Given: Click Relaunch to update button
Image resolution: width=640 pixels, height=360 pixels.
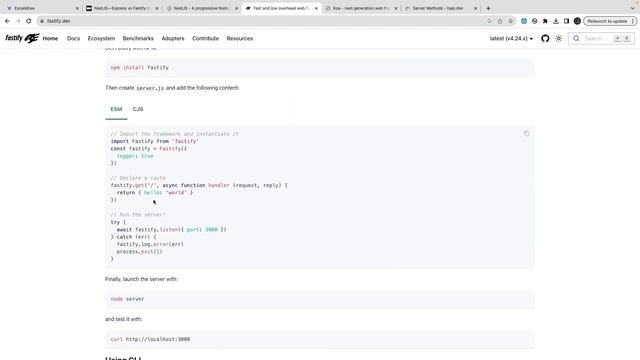Looking at the screenshot, I should (x=610, y=21).
